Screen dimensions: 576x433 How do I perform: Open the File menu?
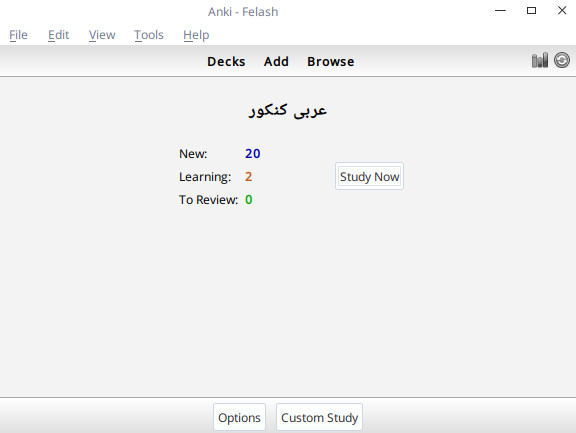pos(18,35)
